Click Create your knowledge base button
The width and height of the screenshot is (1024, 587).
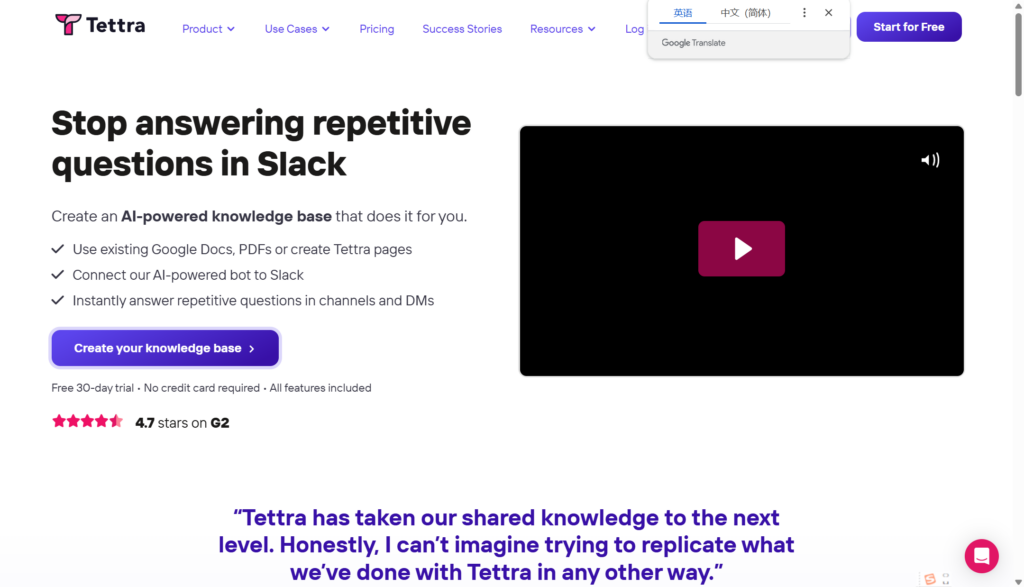pos(165,348)
